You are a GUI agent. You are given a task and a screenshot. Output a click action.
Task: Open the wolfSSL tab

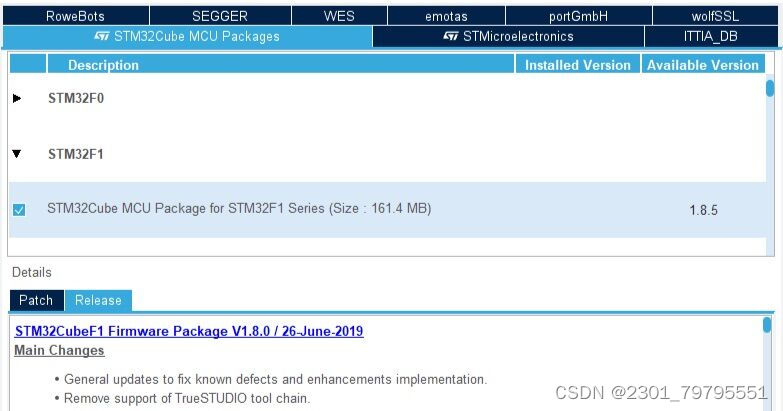715,16
